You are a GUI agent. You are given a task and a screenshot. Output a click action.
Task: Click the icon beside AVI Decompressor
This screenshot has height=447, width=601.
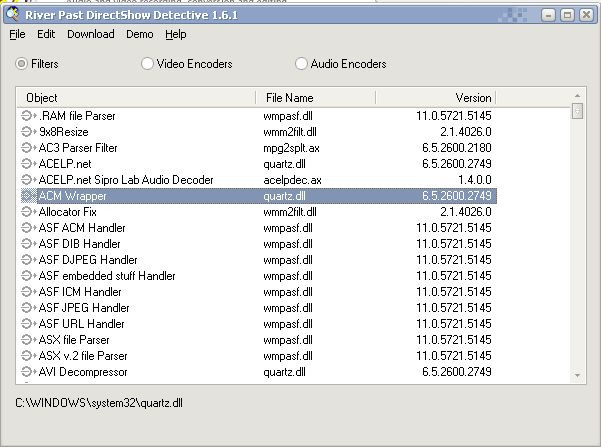pyautogui.click(x=29, y=372)
